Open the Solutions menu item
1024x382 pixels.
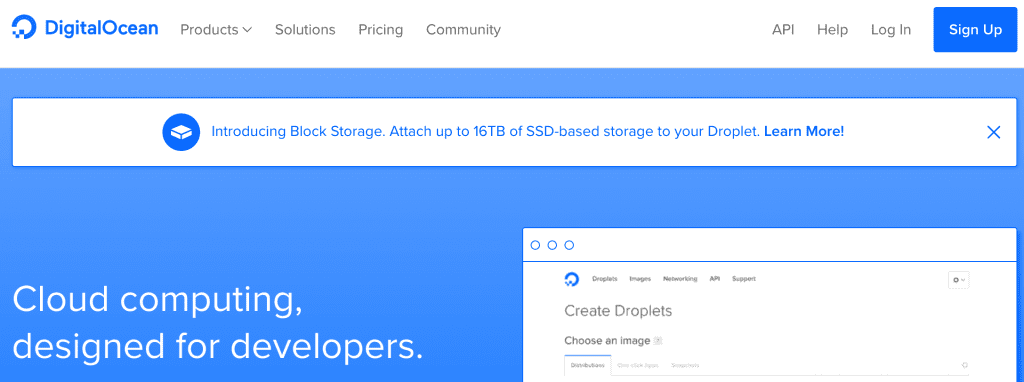(305, 30)
